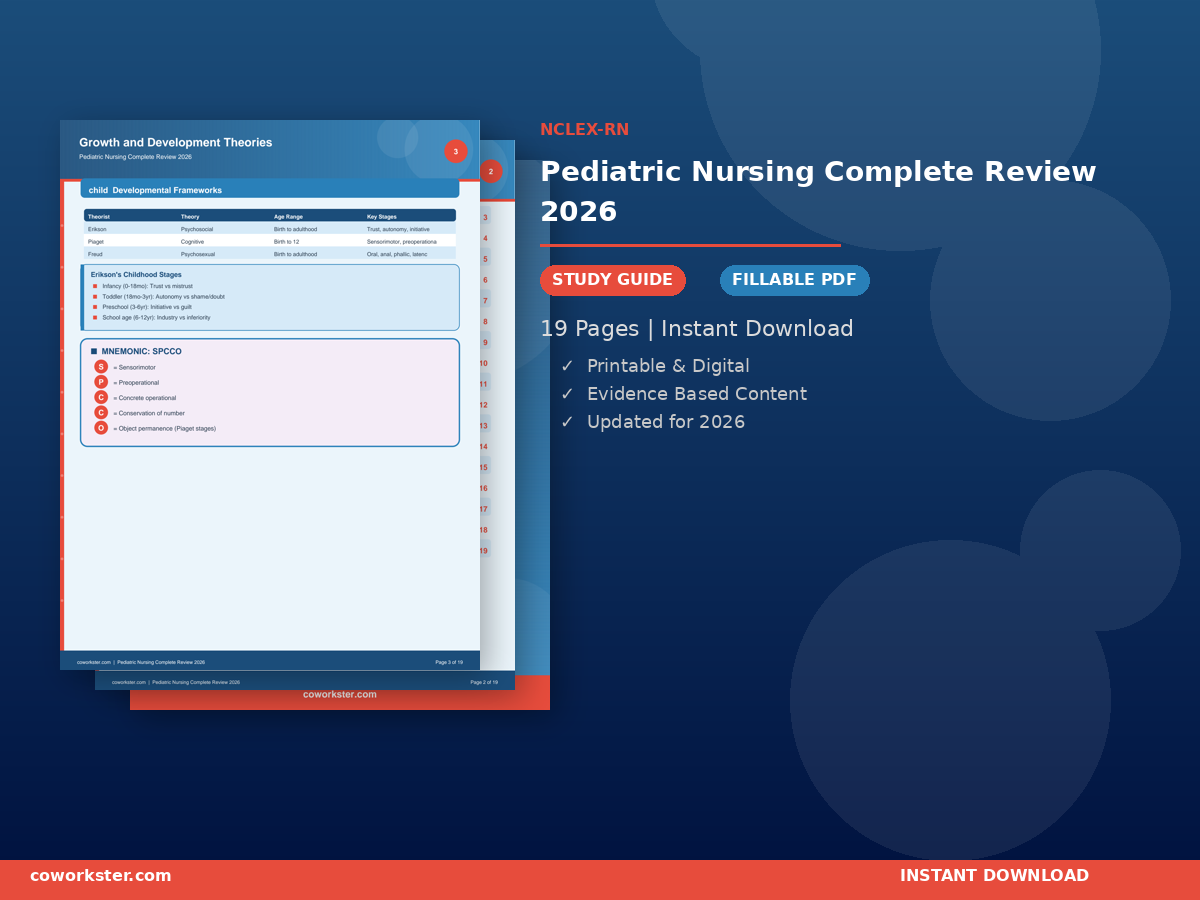Click the '= Concrete operational' mnemonic text
Screen dimensions: 1200x900
pos(144,398)
